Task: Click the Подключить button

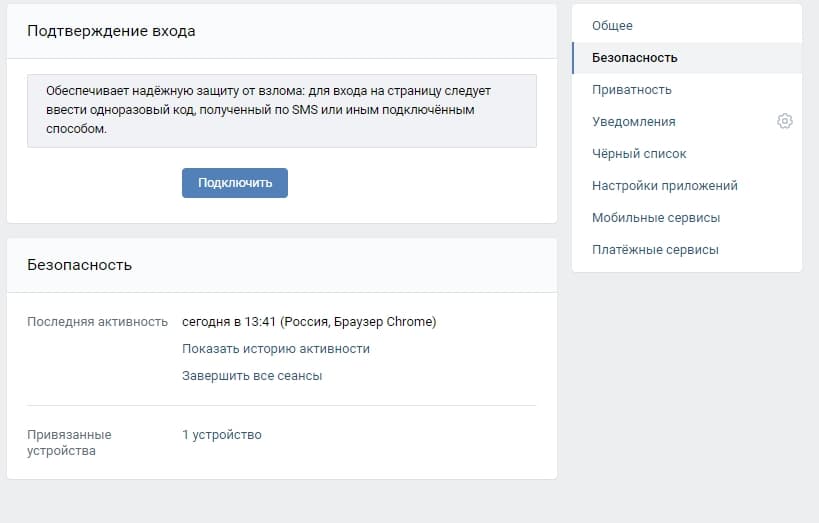Action: click(x=235, y=183)
